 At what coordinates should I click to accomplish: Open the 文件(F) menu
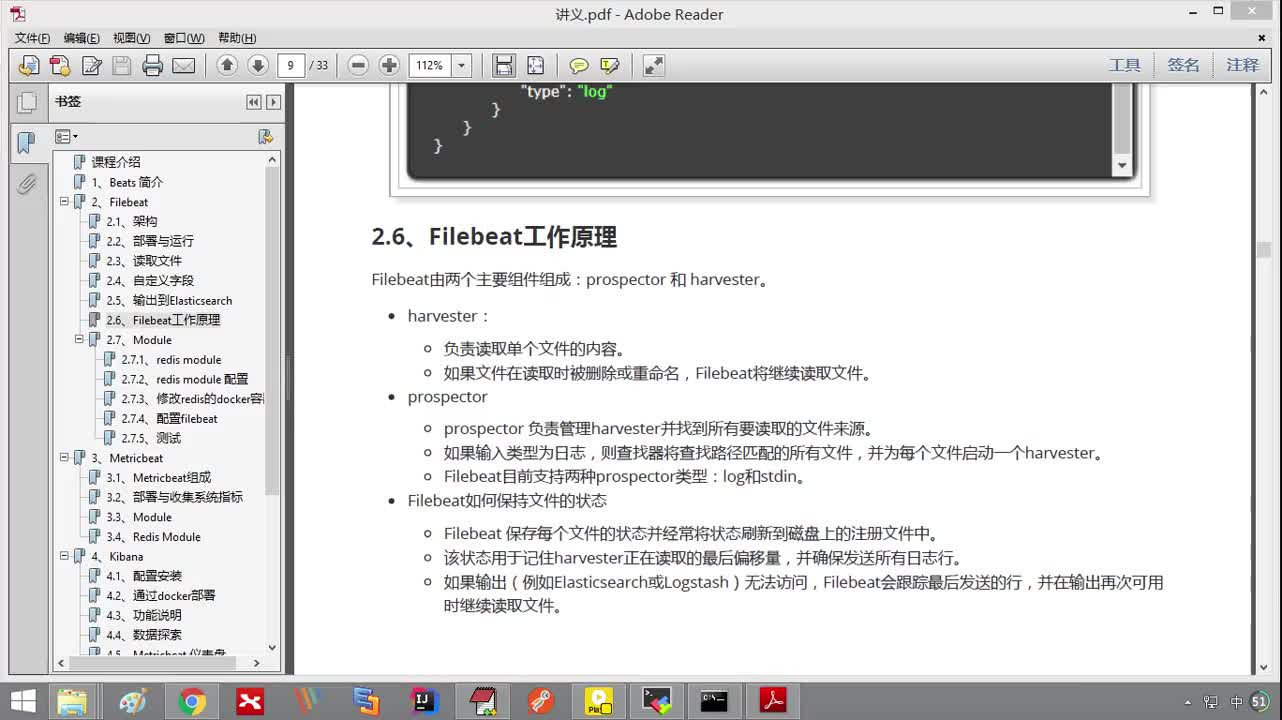click(x=32, y=38)
